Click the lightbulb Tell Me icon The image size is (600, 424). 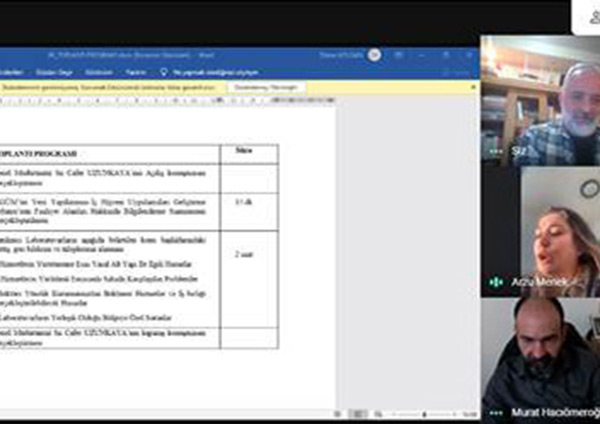coord(164,72)
